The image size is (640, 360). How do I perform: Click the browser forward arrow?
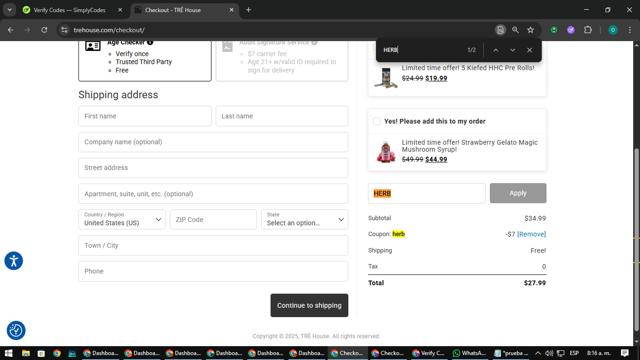point(27,30)
